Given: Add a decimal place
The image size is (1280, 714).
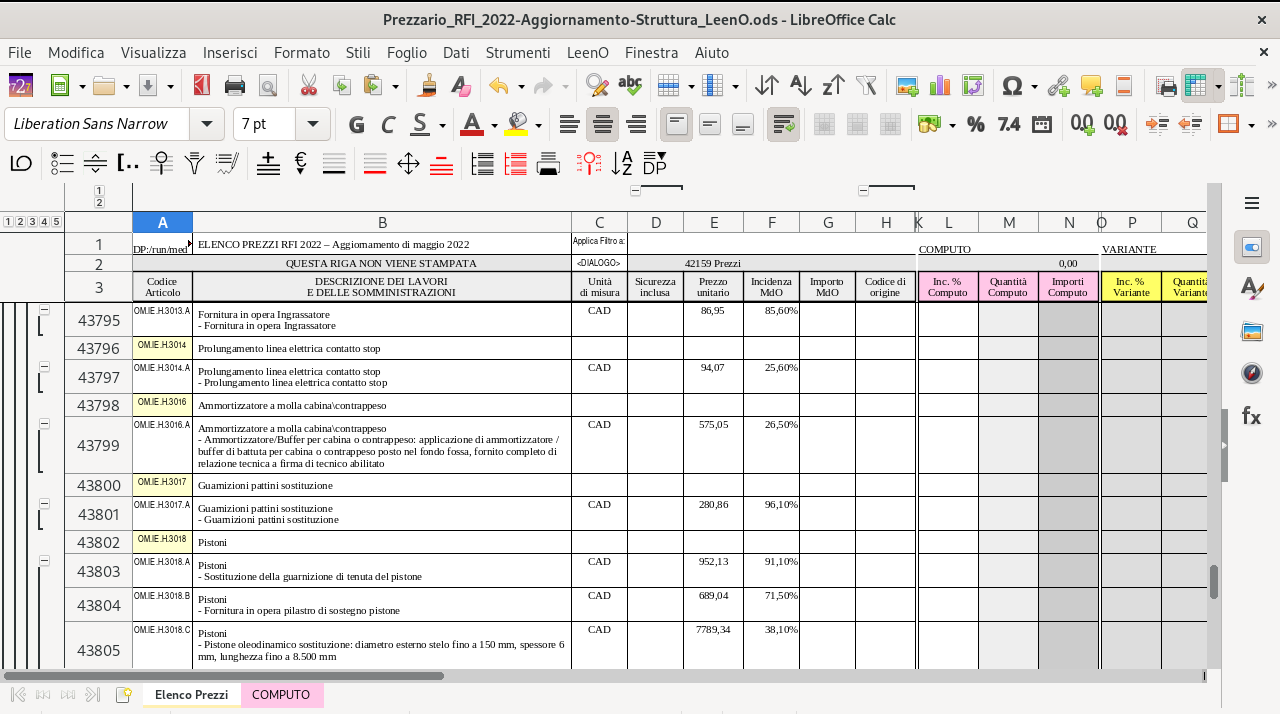Looking at the screenshot, I should click(x=1082, y=124).
